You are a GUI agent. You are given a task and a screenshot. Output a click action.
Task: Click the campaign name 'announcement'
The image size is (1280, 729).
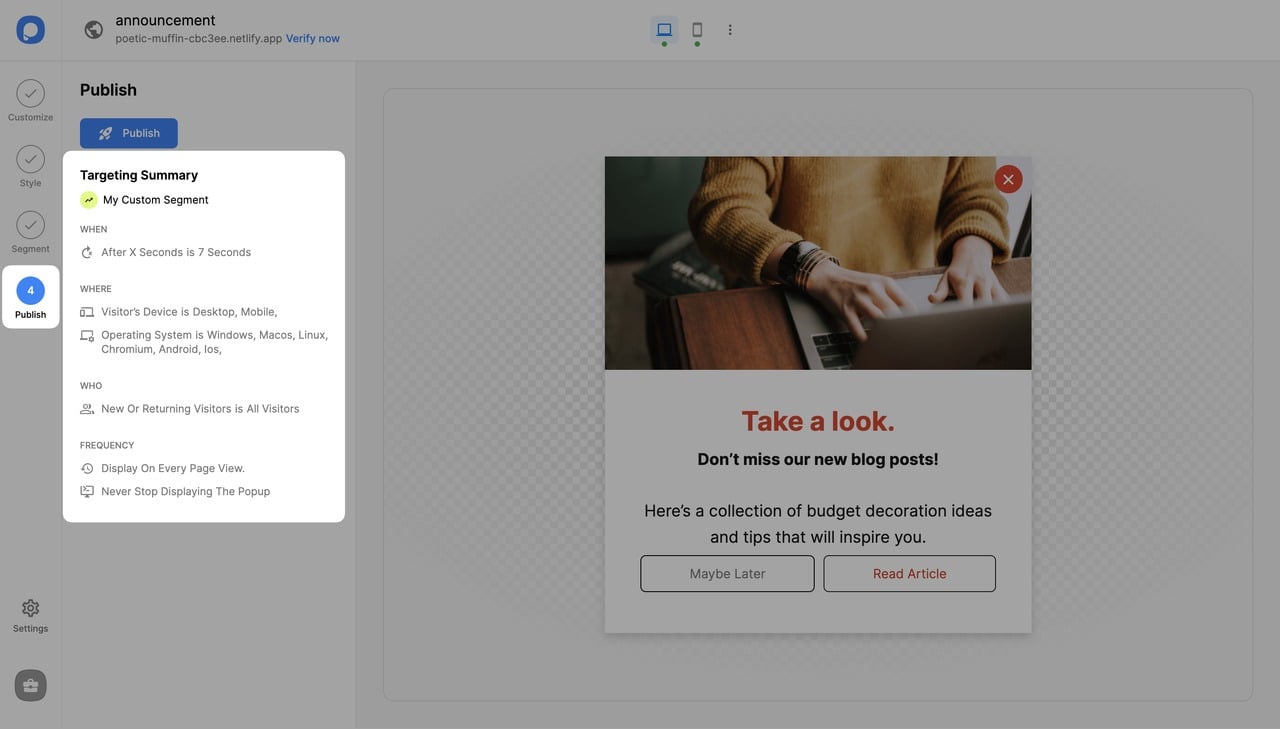pyautogui.click(x=165, y=20)
